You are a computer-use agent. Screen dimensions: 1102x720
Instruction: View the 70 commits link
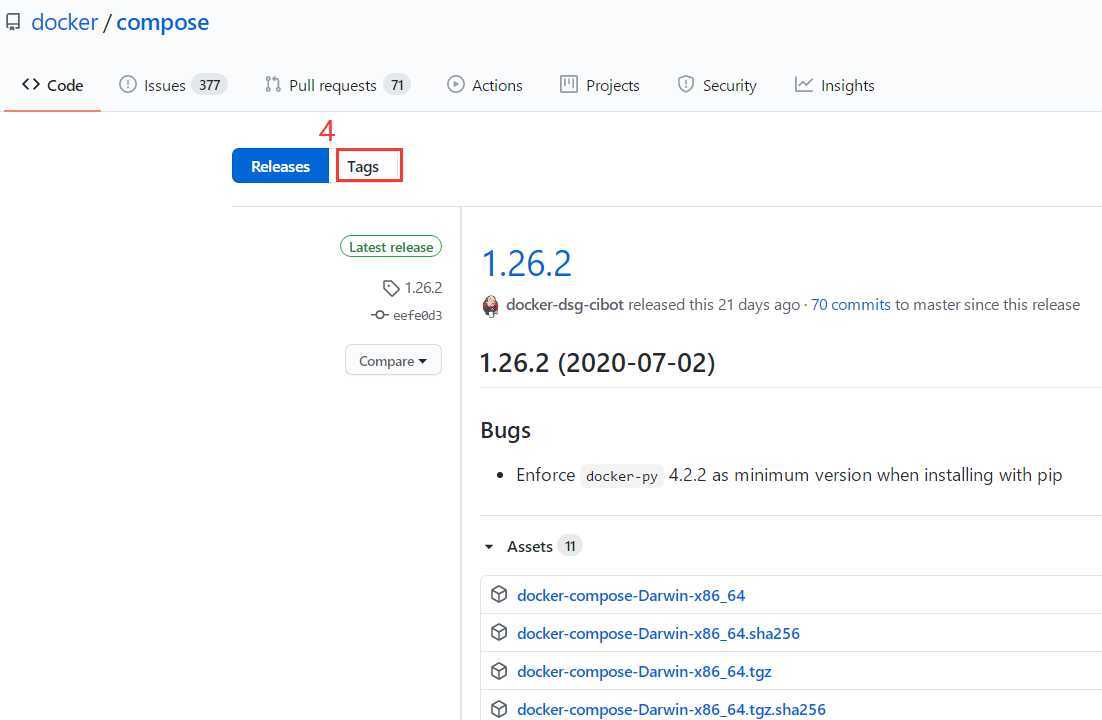850,304
